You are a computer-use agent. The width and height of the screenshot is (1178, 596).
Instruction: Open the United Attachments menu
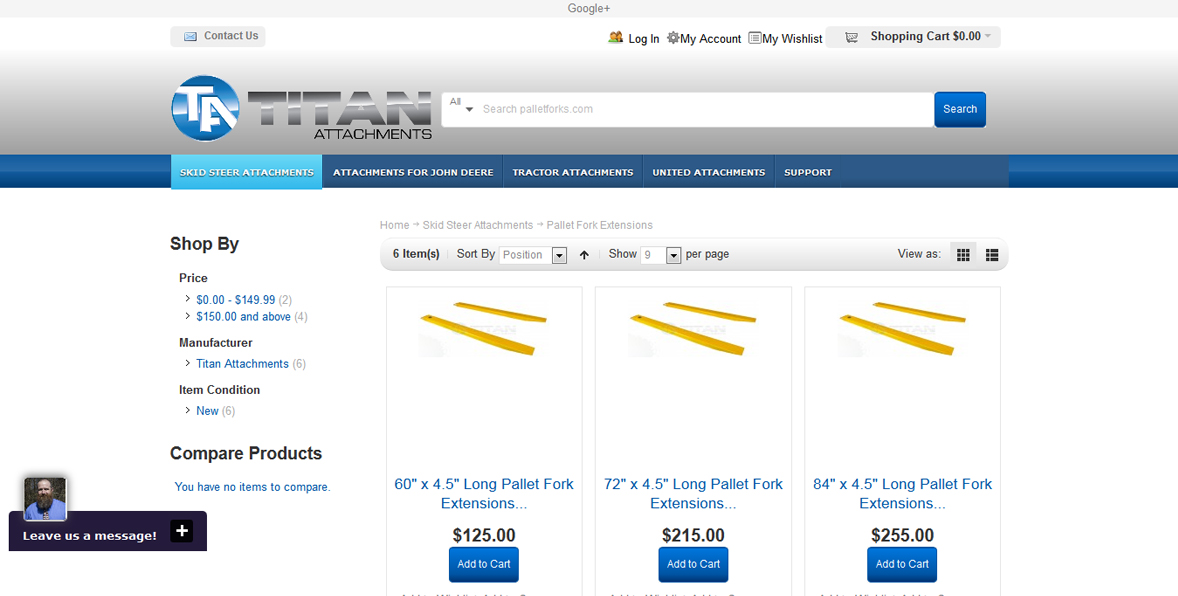tap(708, 172)
